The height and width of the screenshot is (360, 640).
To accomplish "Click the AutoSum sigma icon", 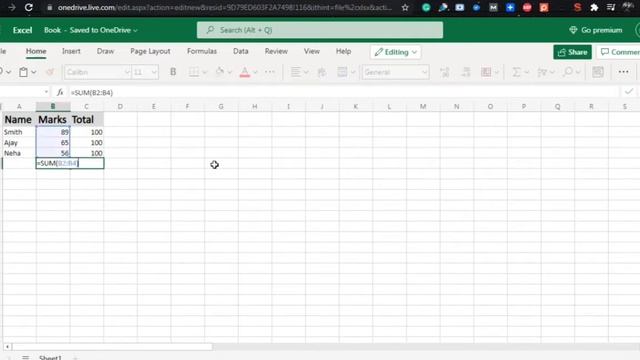I will 516,72.
